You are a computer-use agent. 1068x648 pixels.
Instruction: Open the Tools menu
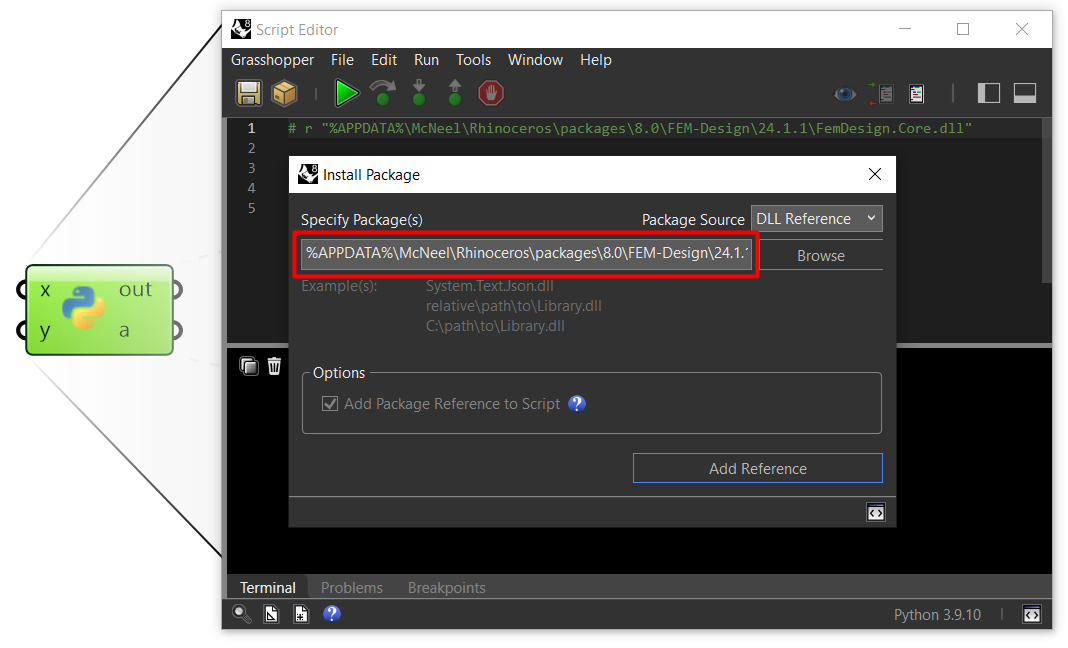(x=473, y=60)
